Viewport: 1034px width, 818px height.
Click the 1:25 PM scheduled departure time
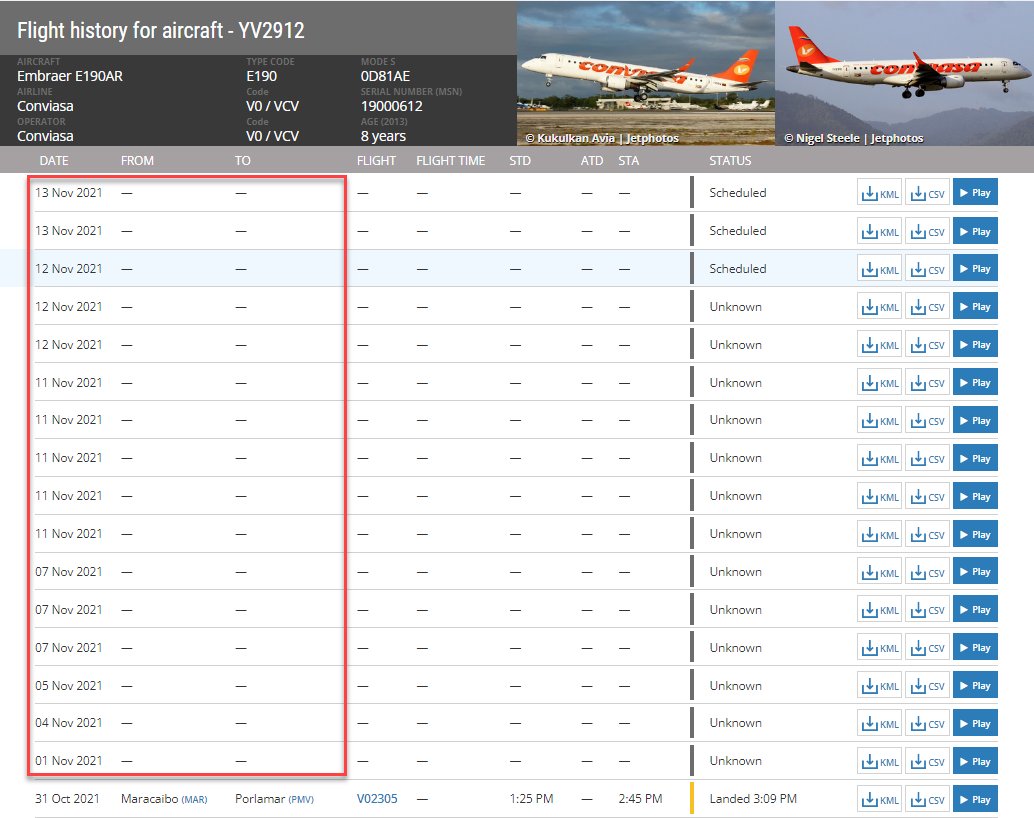(x=531, y=799)
